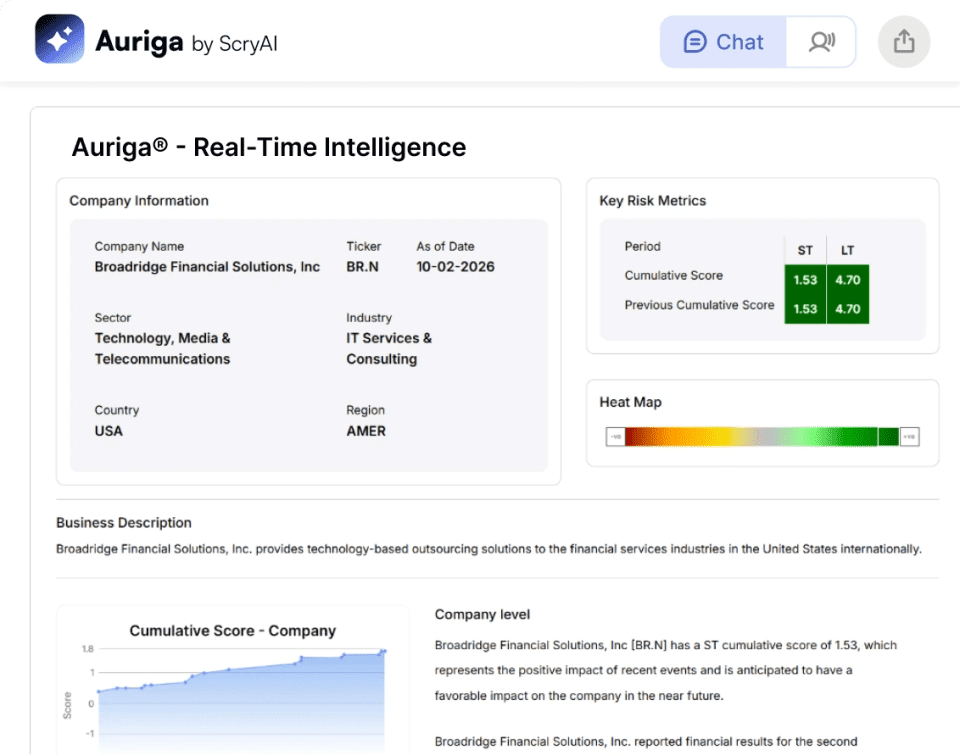Click the heat map gradient bar
This screenshot has width=960, height=756.
tap(762, 436)
